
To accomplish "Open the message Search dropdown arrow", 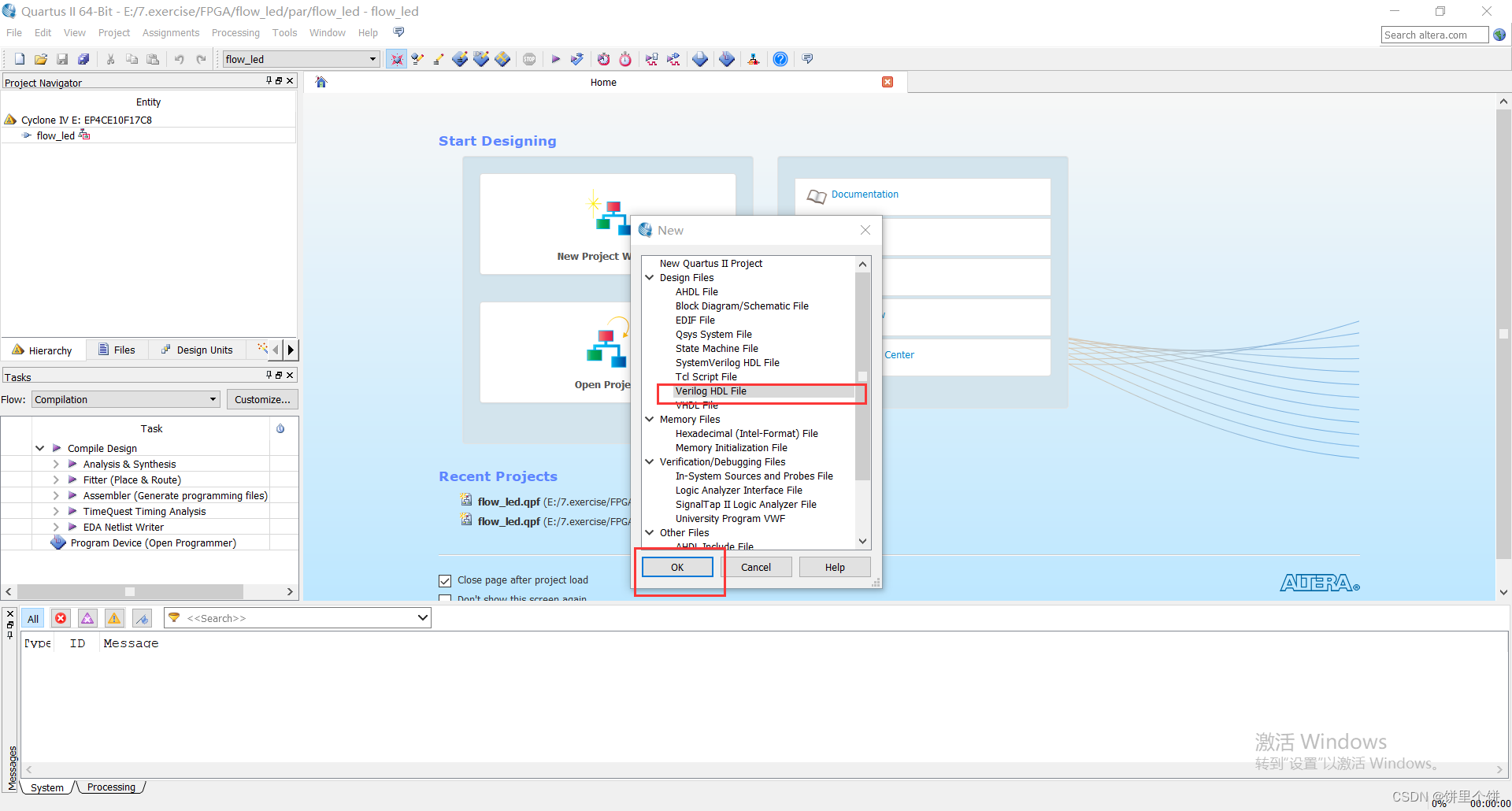I will point(423,618).
